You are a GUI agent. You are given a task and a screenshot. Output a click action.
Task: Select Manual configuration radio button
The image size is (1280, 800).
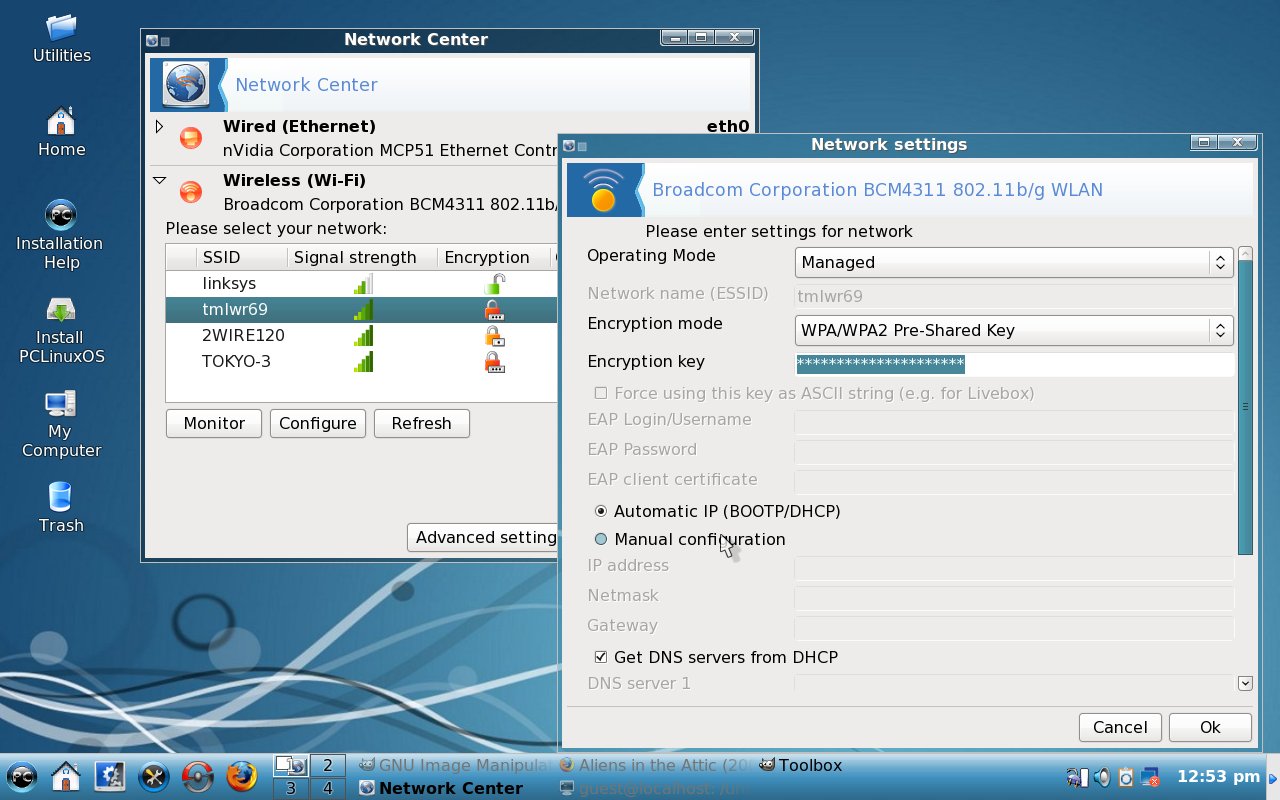coord(601,539)
